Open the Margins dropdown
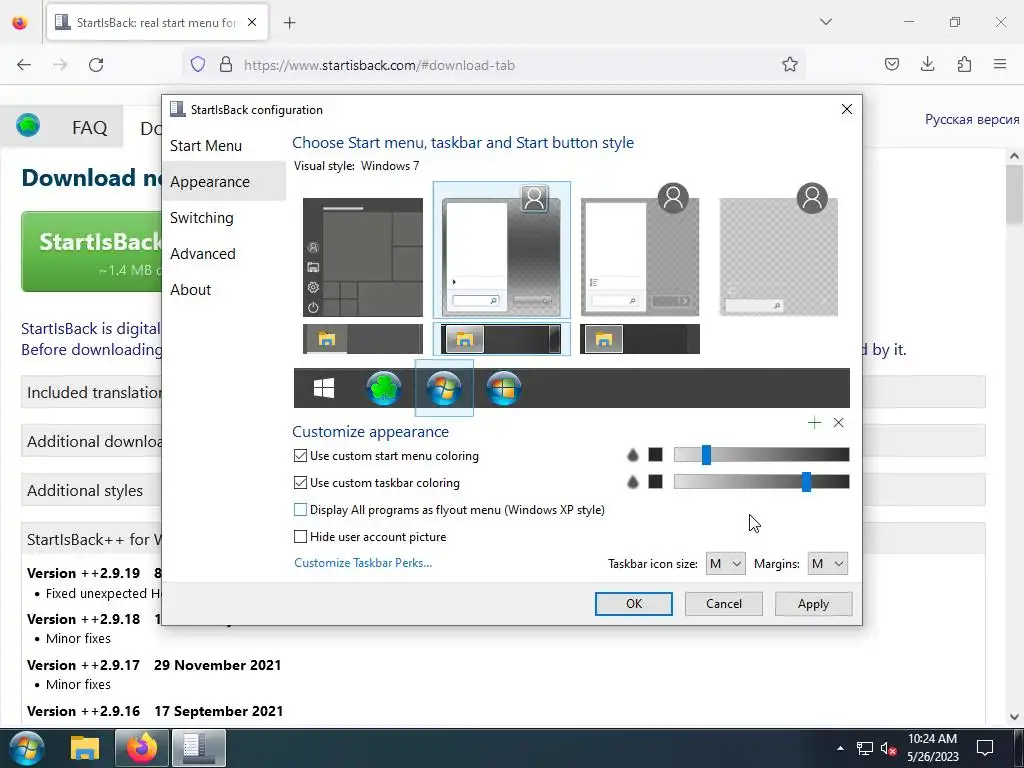The height and width of the screenshot is (768, 1024). coord(827,564)
